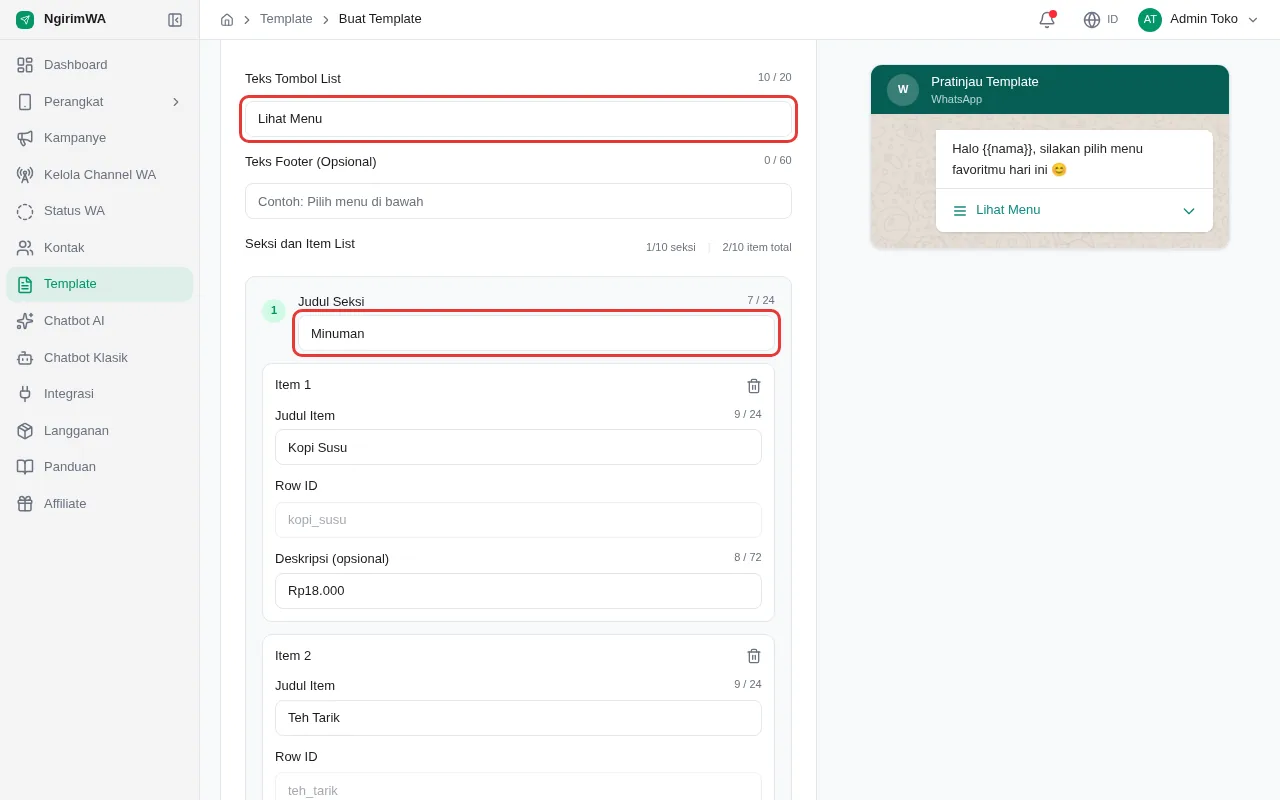Screen dimensions: 1280x800
Task: Open the Admin Toko account dropdown
Action: click(1198, 20)
